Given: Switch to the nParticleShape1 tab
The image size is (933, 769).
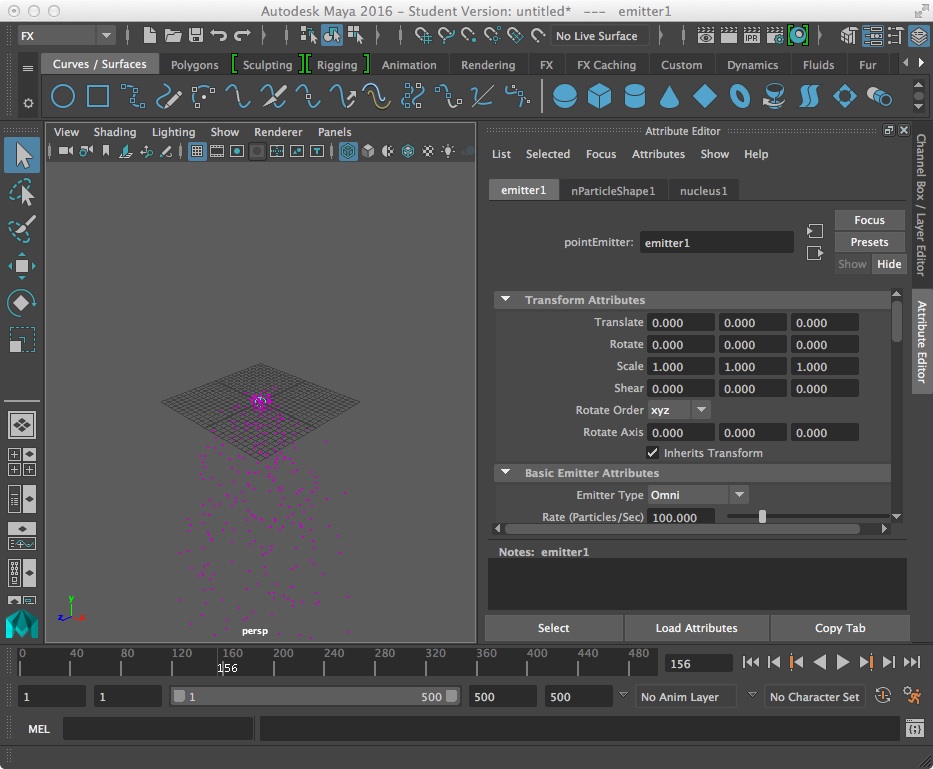Looking at the screenshot, I should tap(613, 191).
